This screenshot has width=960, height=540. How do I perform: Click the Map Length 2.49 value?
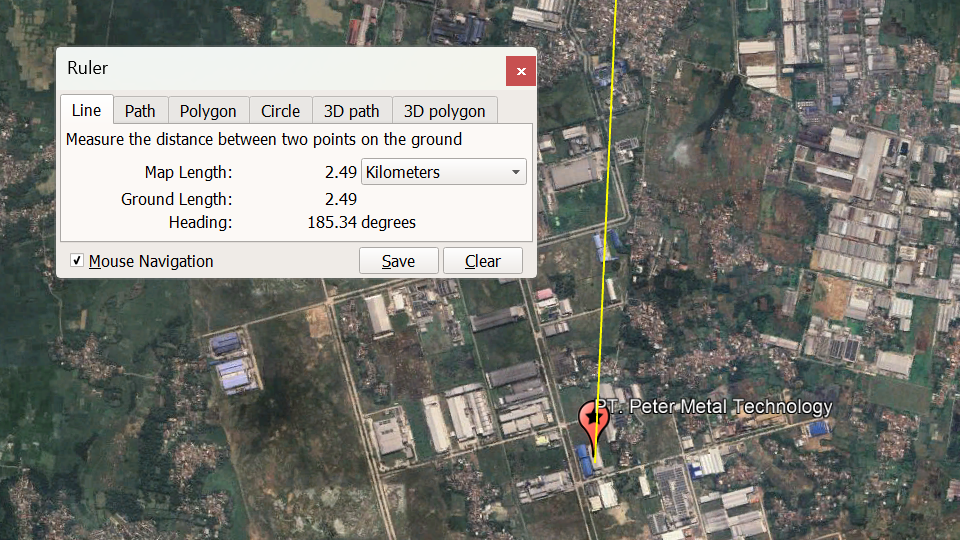[x=340, y=173]
